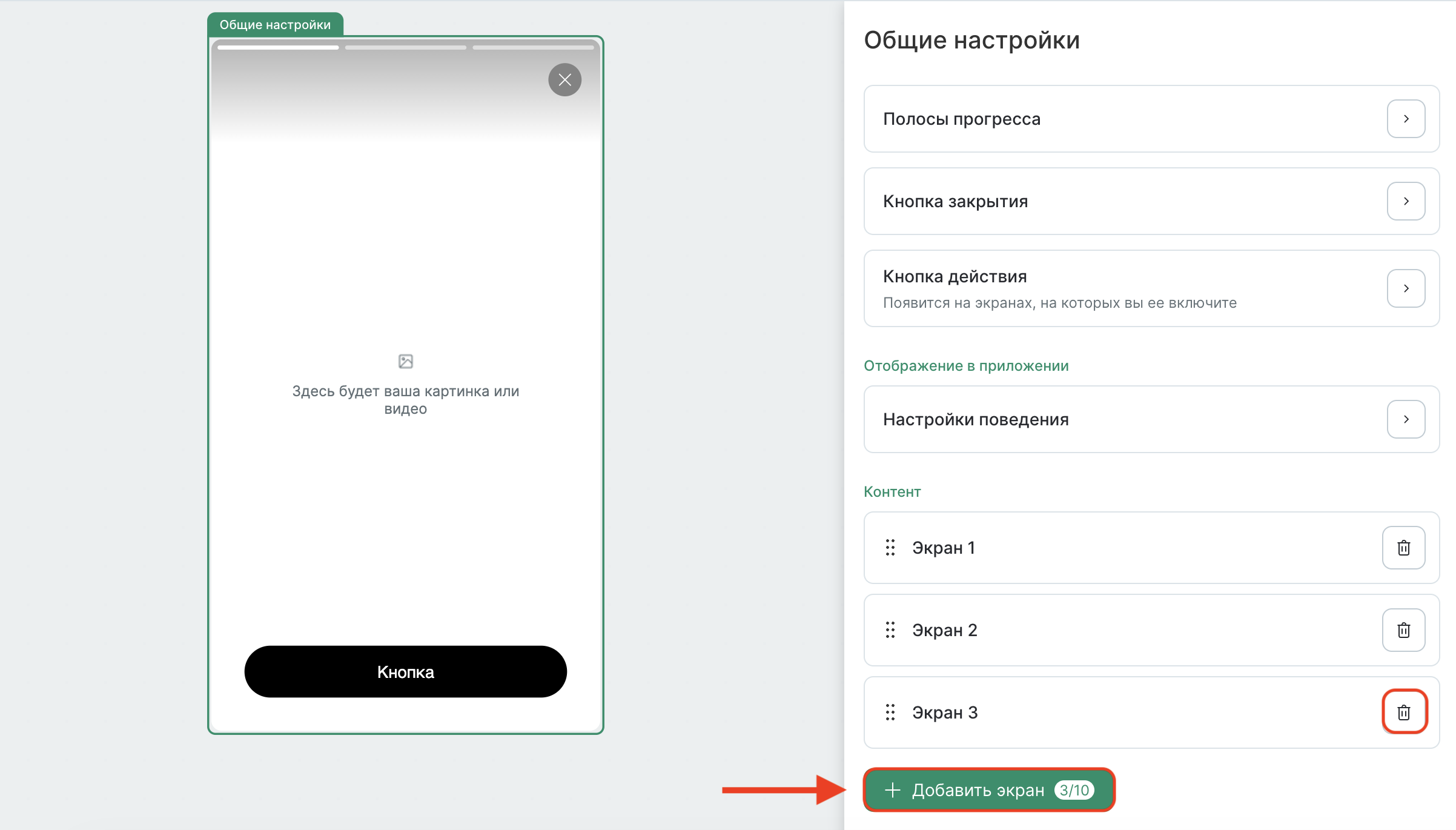
Task: Close the story preview with the round X
Action: click(x=564, y=79)
